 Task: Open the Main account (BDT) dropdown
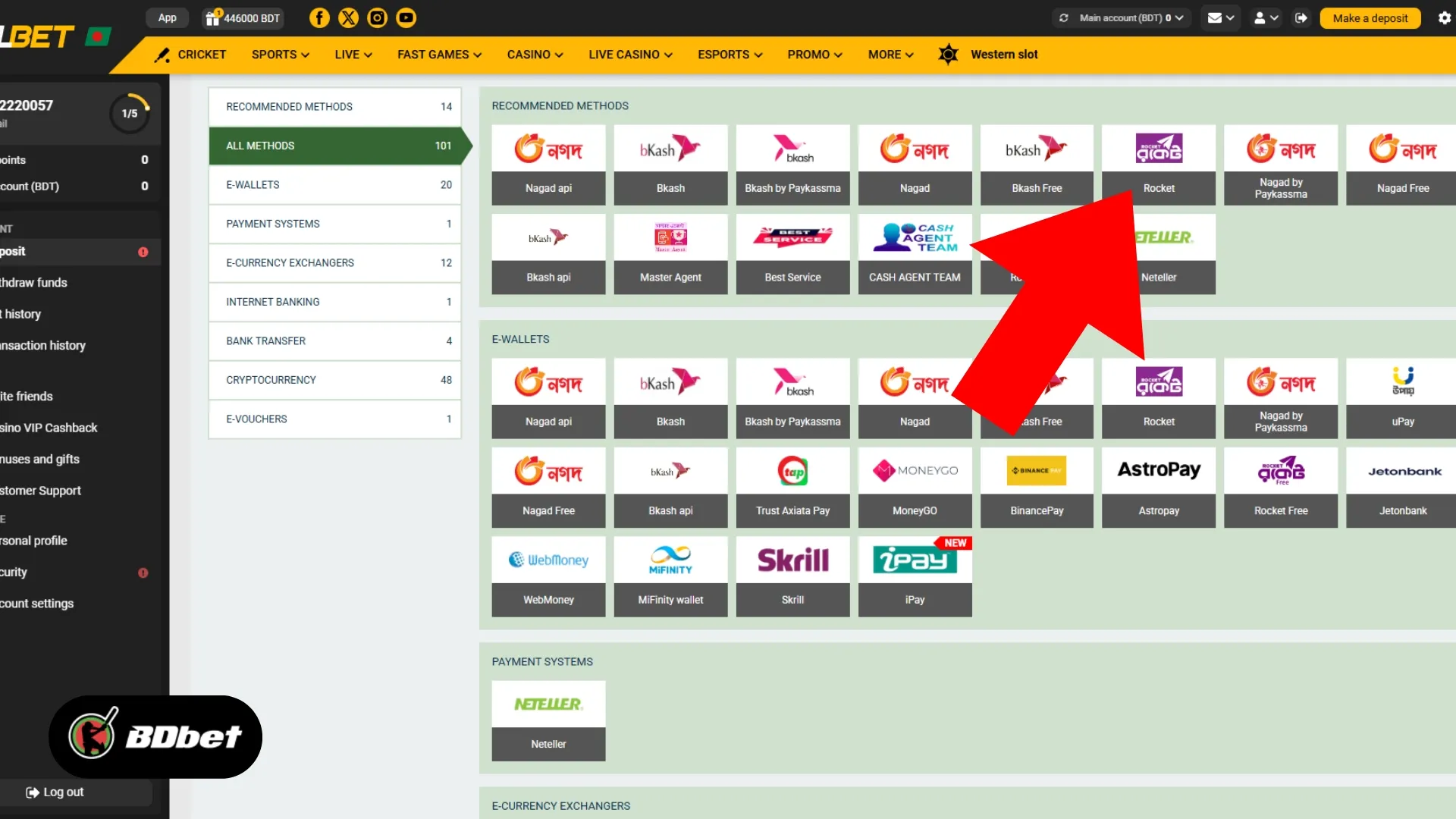point(1131,18)
